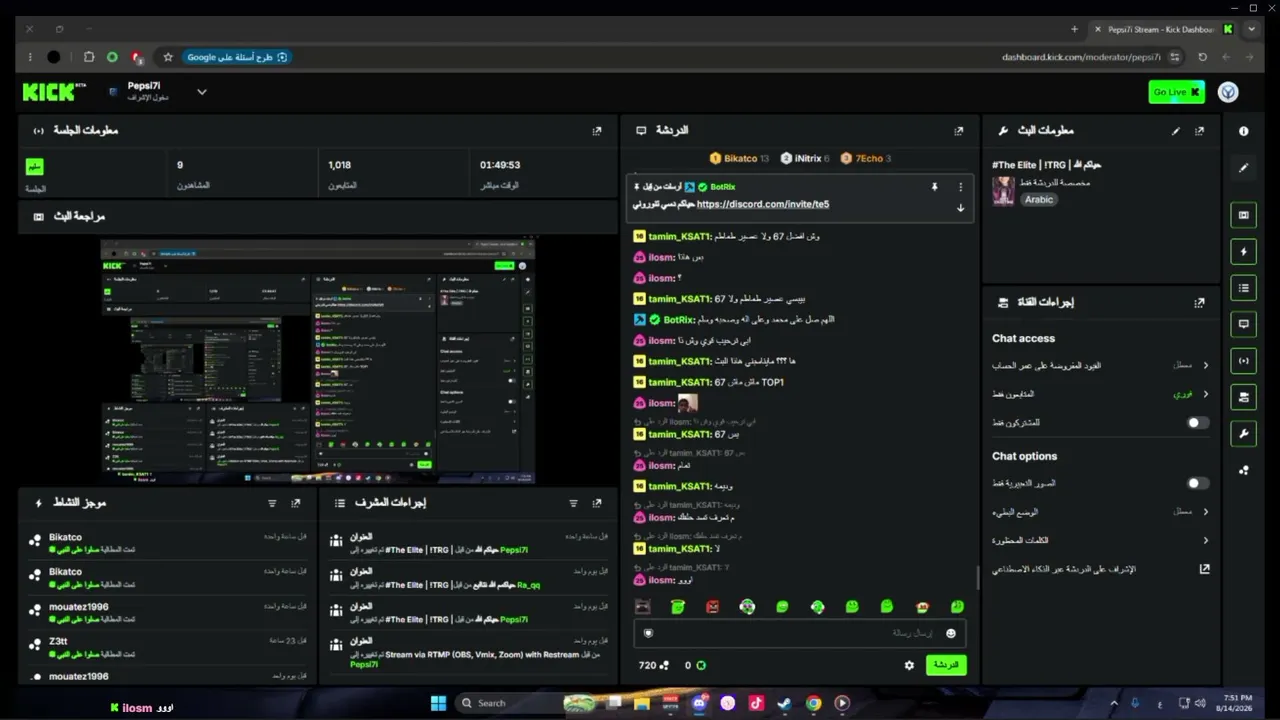Bookmark this page with the star icon
Viewport: 1280px width, 720px height.
(x=168, y=57)
